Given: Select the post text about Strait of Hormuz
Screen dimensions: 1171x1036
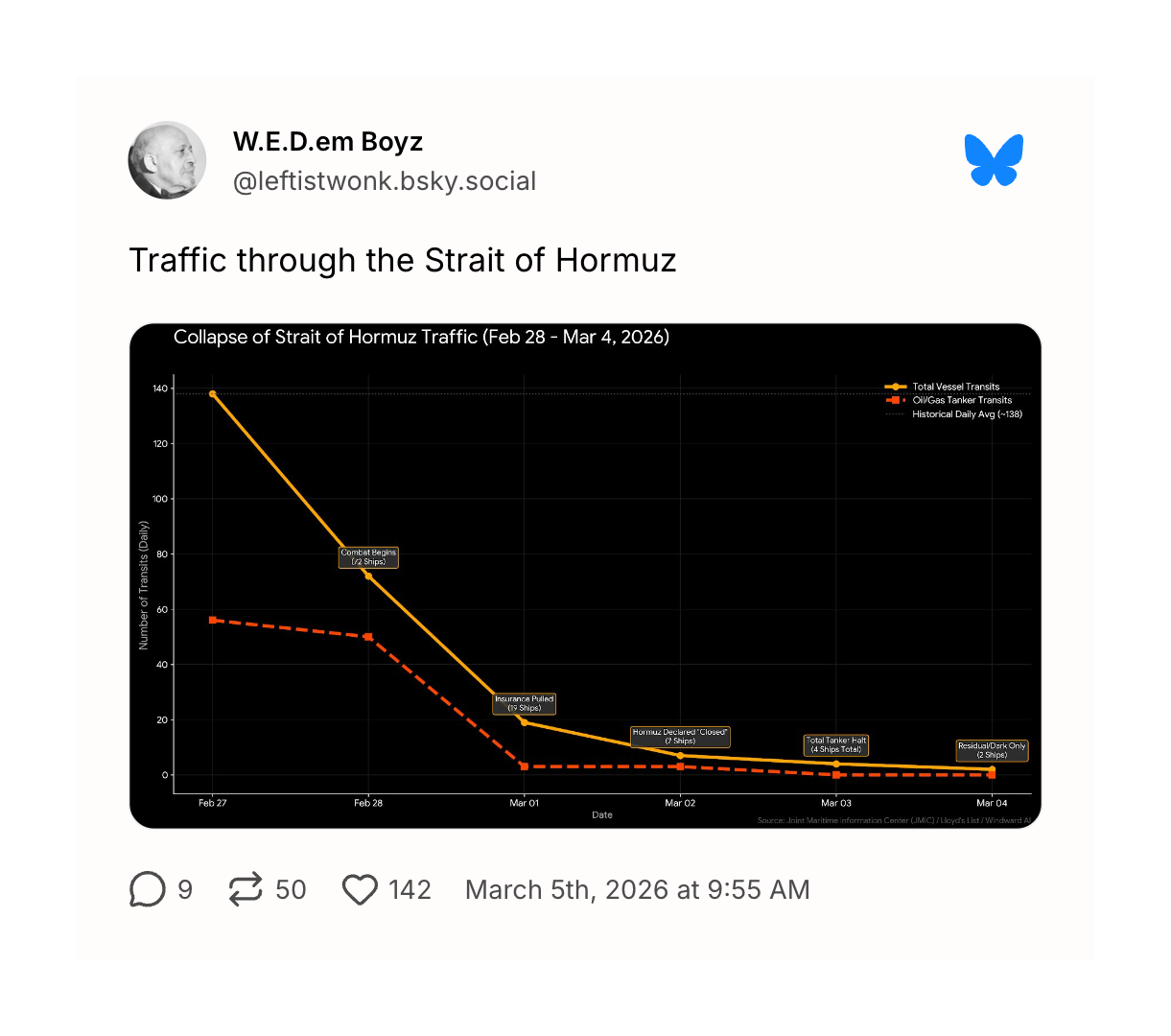Looking at the screenshot, I should tap(403, 260).
